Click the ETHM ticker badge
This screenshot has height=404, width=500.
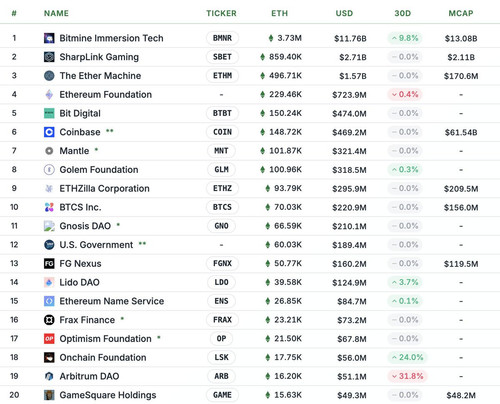222,76
